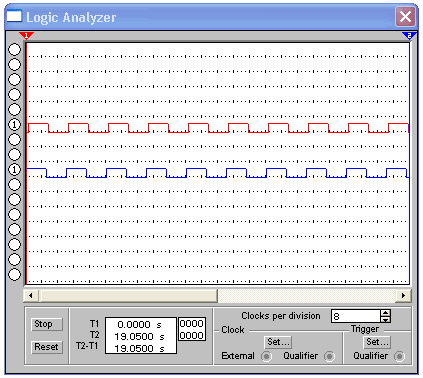Click the Clock Qualifier terminal indicator

pos(329,356)
